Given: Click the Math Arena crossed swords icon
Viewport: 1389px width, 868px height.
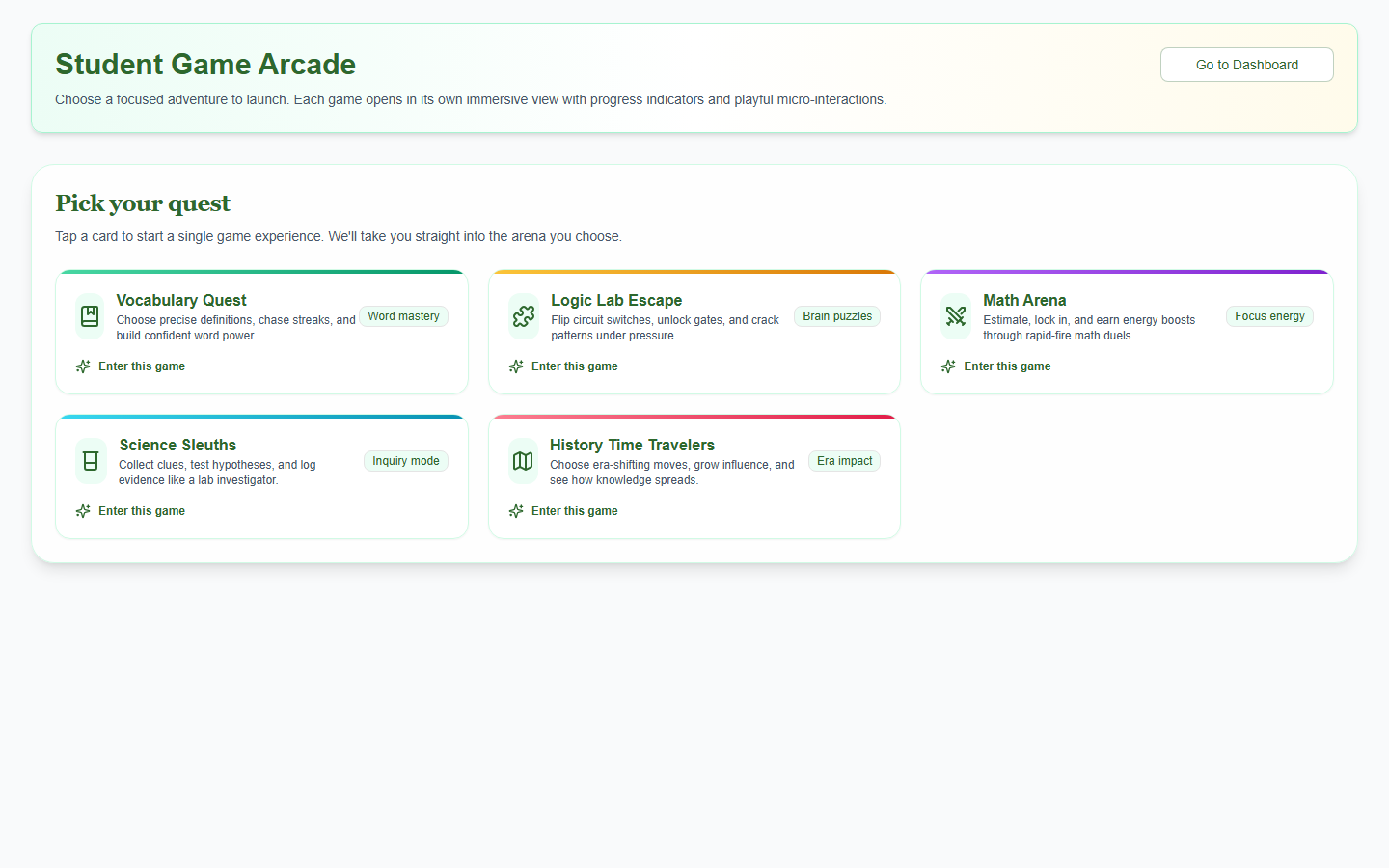Looking at the screenshot, I should point(956,316).
